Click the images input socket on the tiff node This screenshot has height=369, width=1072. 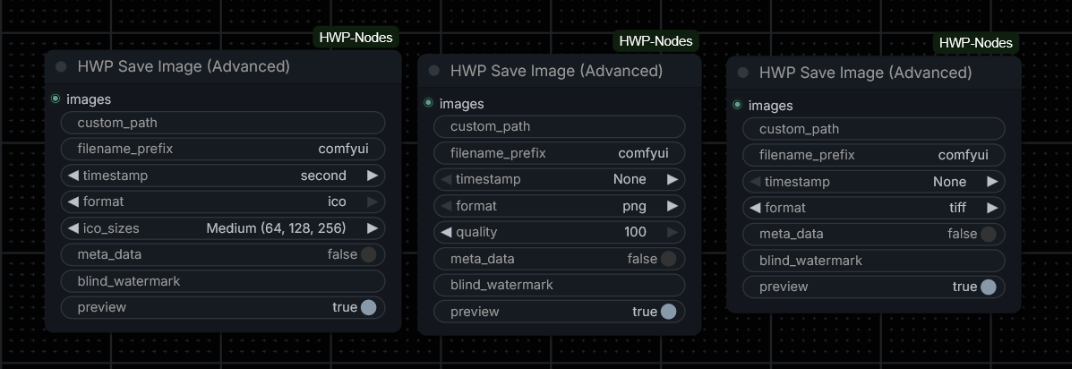click(737, 105)
